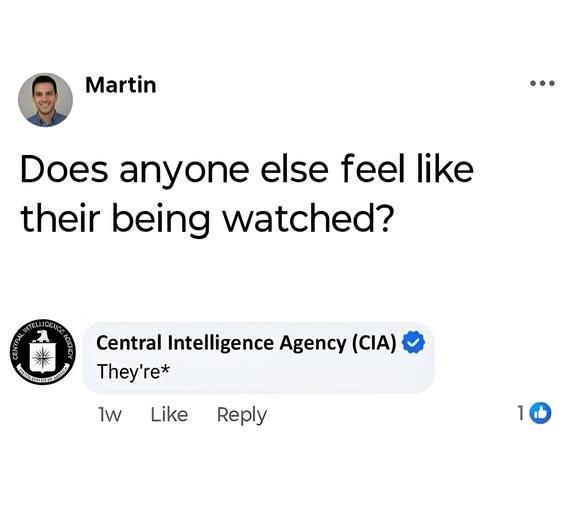Click the word 'Does' in the post
The image size is (565, 509).
coord(64,169)
